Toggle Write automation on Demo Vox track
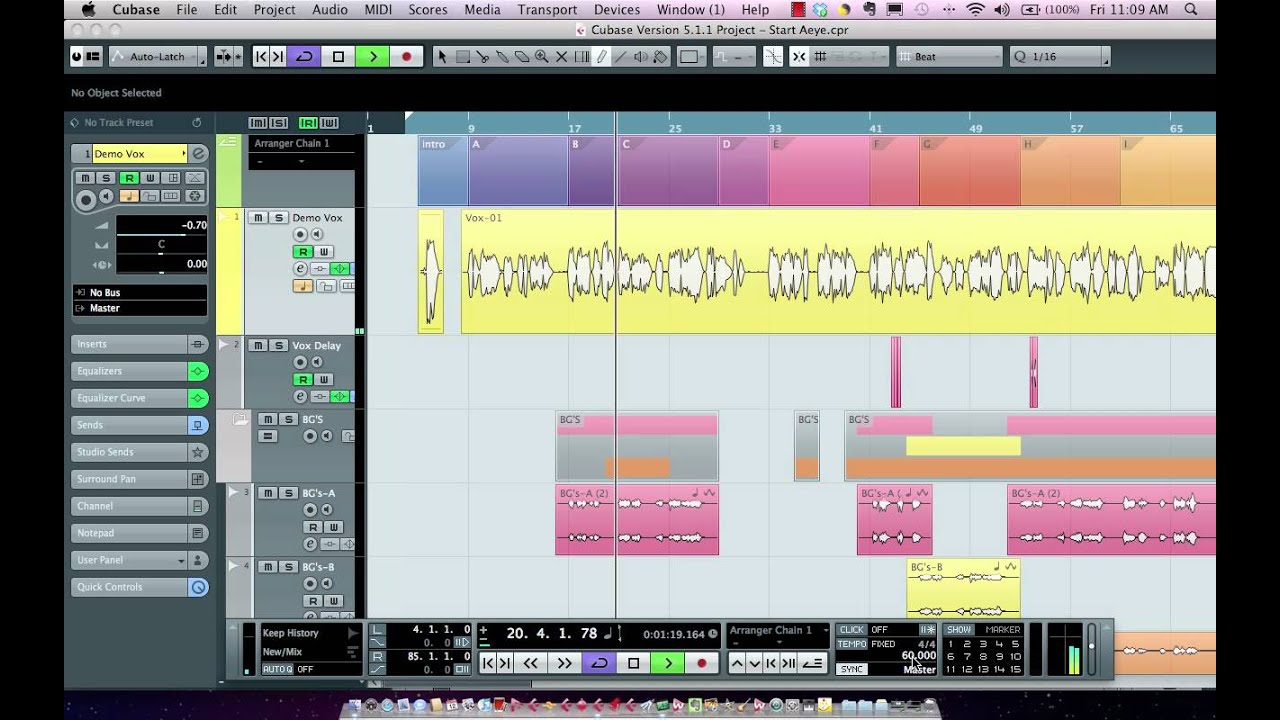Viewport: 1280px width, 720px height. click(323, 252)
